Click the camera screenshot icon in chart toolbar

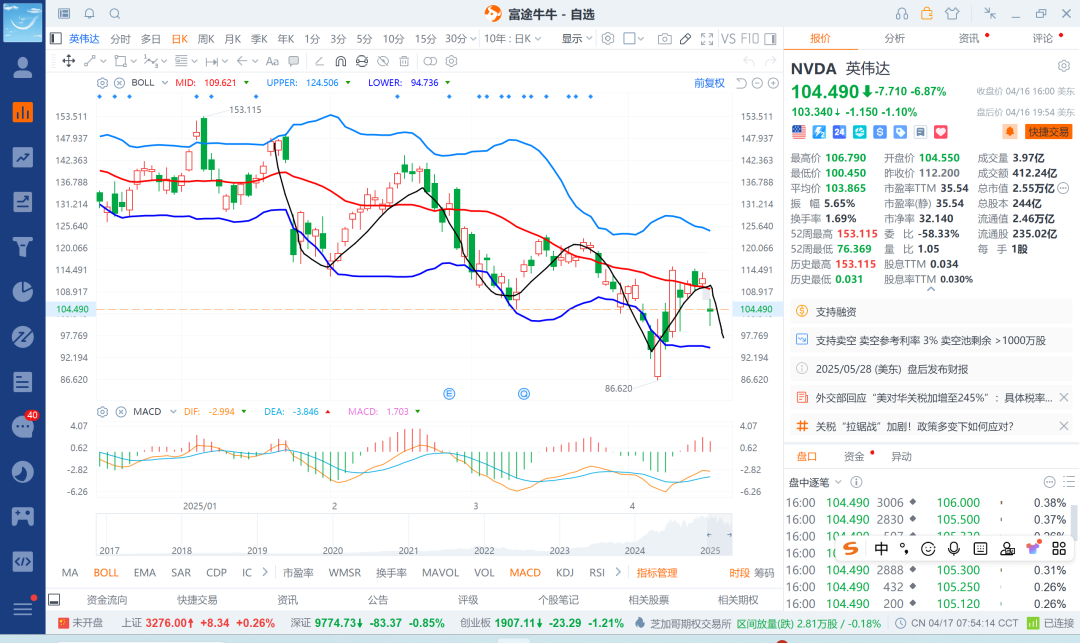pos(665,39)
